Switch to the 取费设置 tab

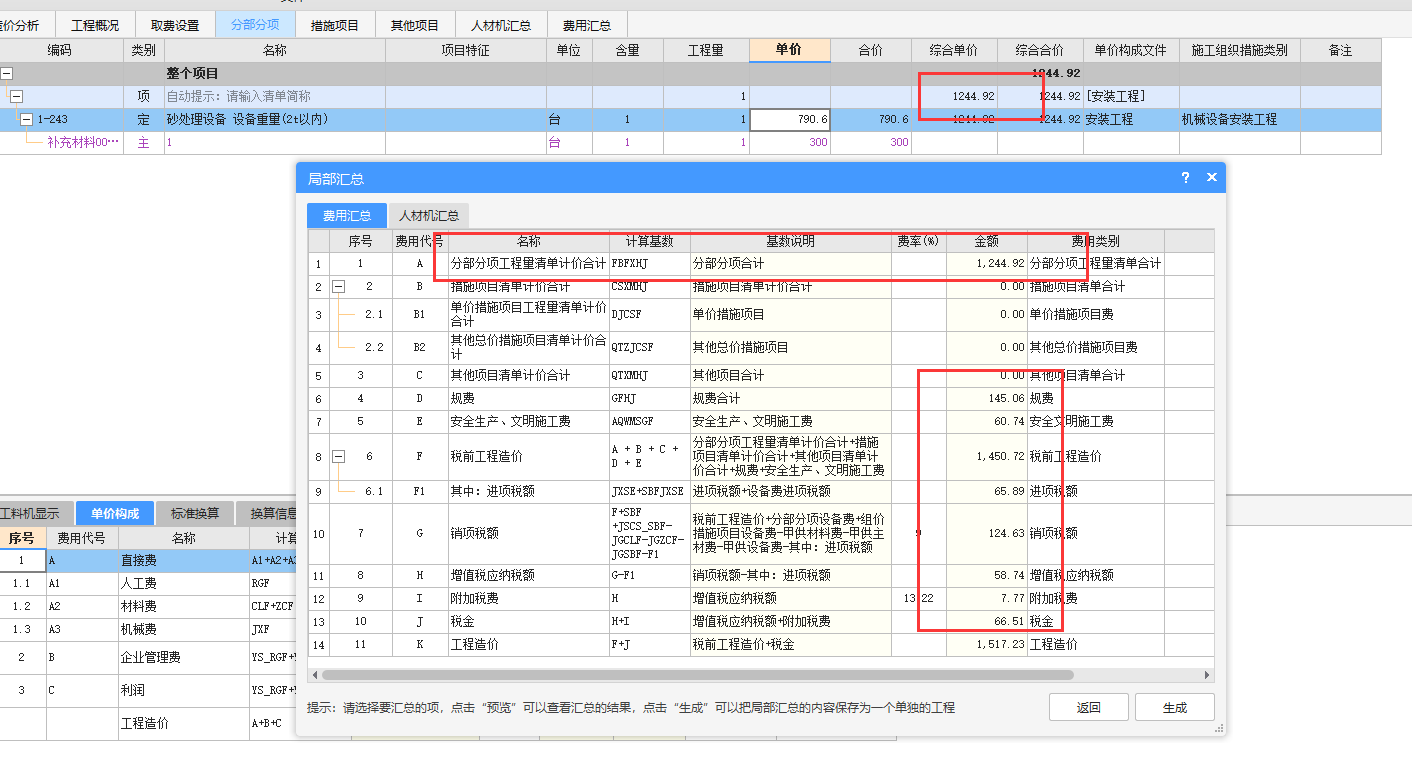click(x=174, y=25)
